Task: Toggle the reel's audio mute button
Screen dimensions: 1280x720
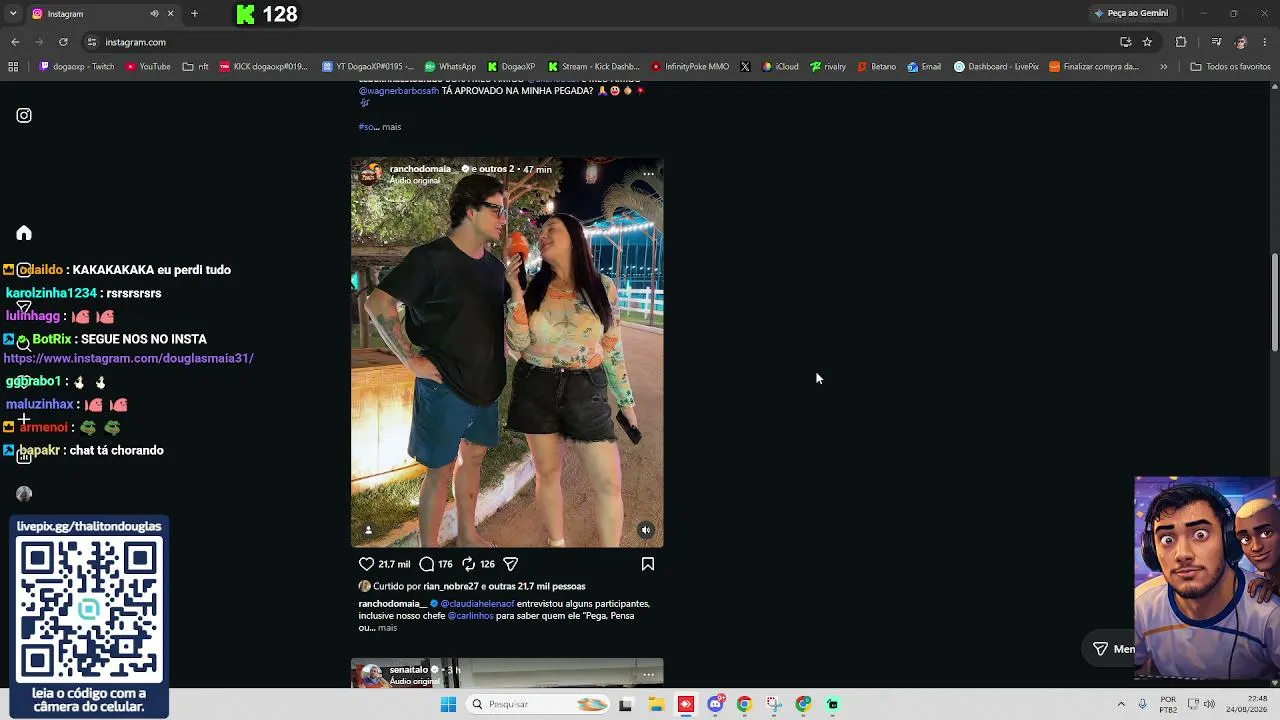Action: click(x=646, y=530)
